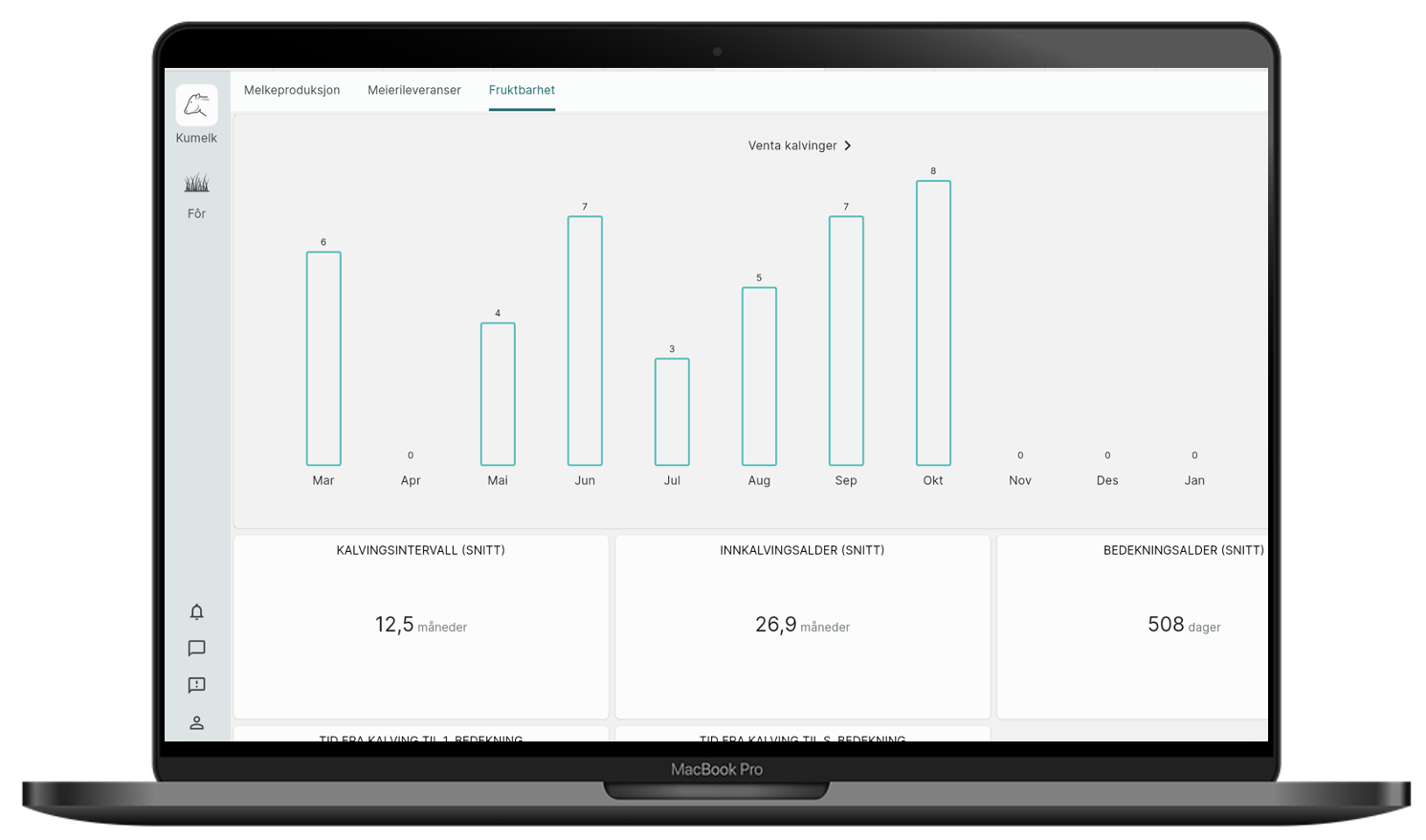
Task: Click the Aug bar in chart
Action: click(759, 377)
